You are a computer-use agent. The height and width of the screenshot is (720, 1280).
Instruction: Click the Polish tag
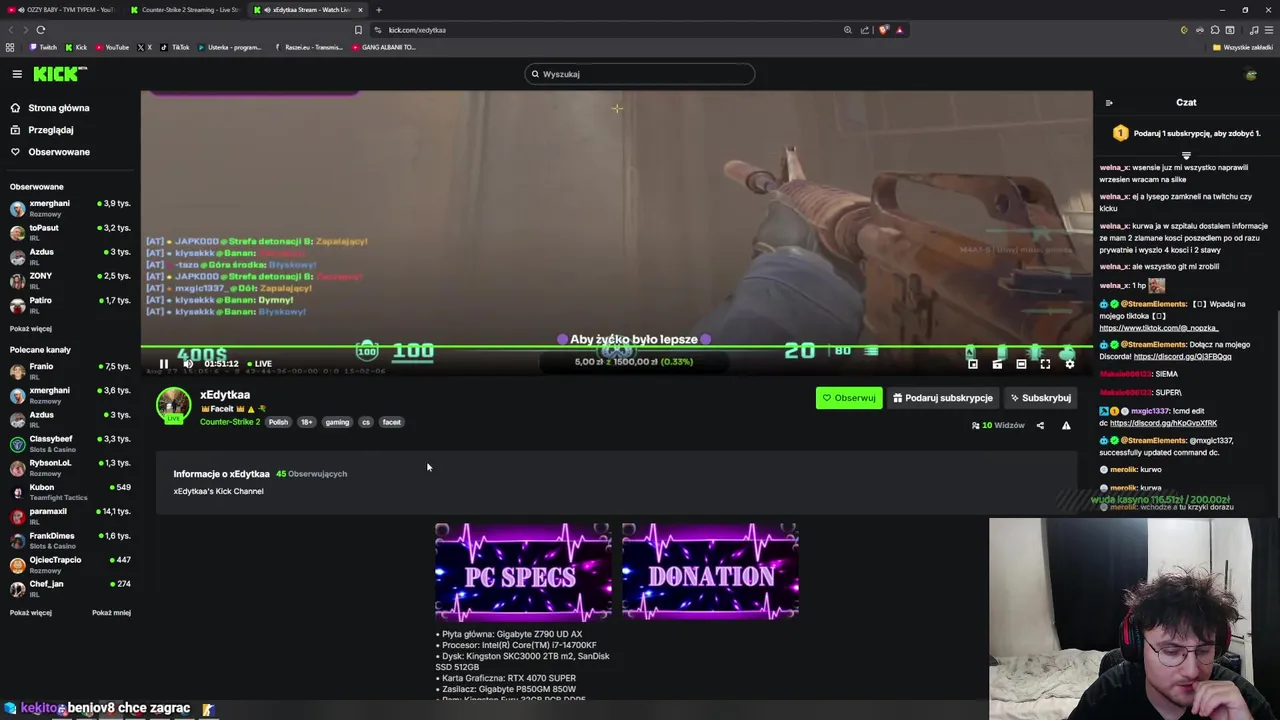click(x=278, y=422)
